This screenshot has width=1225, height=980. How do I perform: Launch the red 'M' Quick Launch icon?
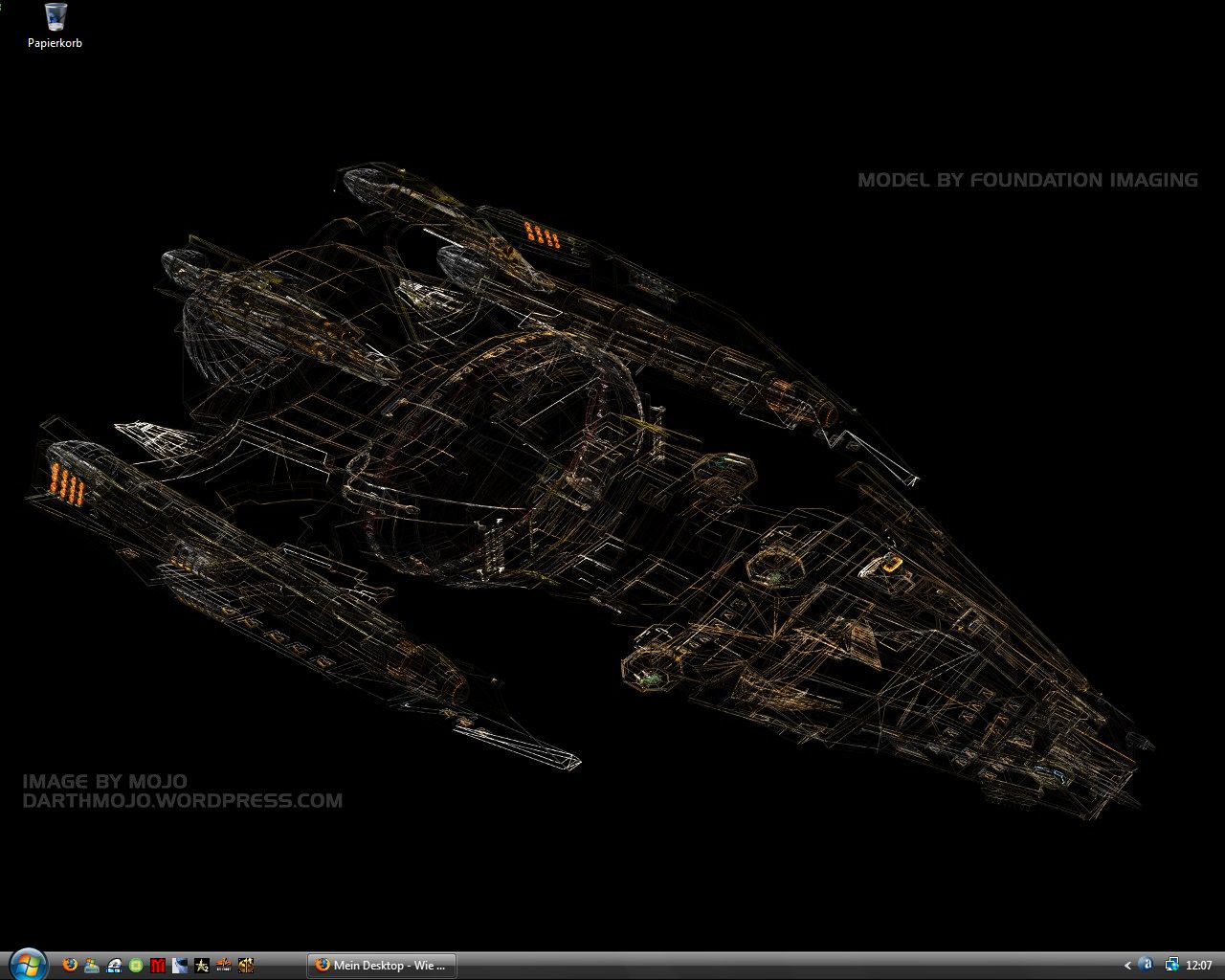[159, 965]
